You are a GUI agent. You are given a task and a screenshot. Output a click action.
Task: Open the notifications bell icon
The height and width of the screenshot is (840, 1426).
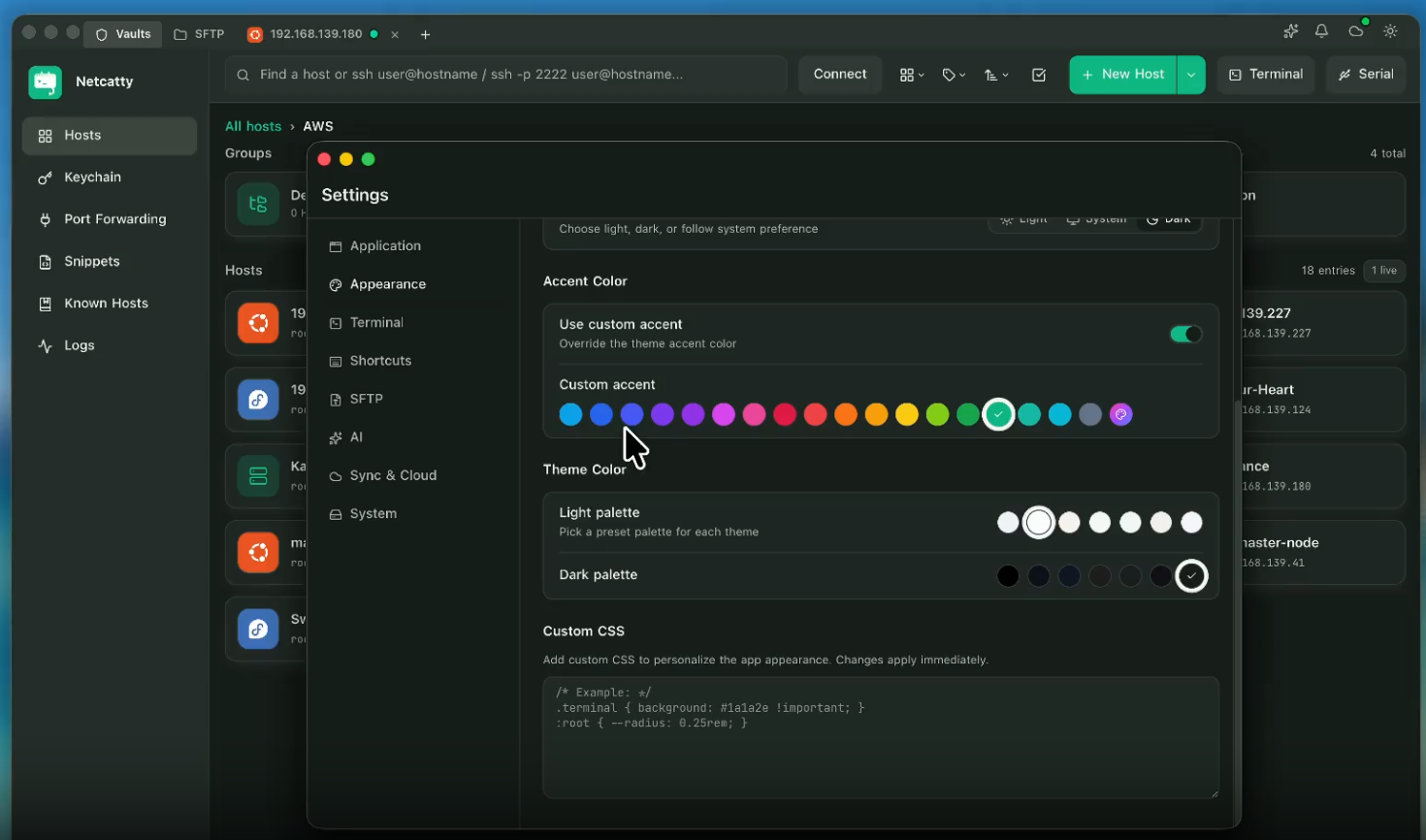(1321, 31)
